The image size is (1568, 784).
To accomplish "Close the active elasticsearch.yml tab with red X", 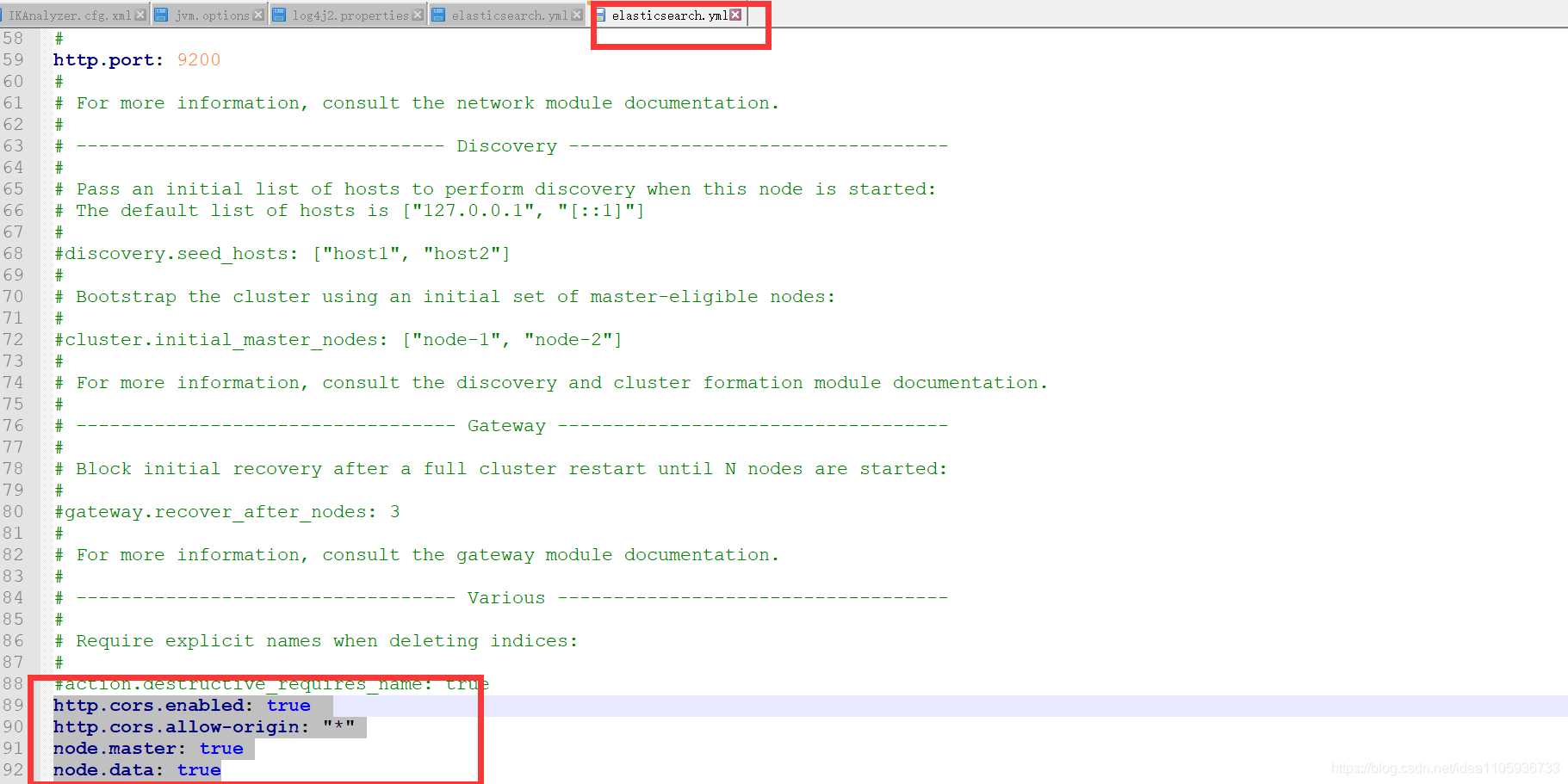I will [735, 15].
